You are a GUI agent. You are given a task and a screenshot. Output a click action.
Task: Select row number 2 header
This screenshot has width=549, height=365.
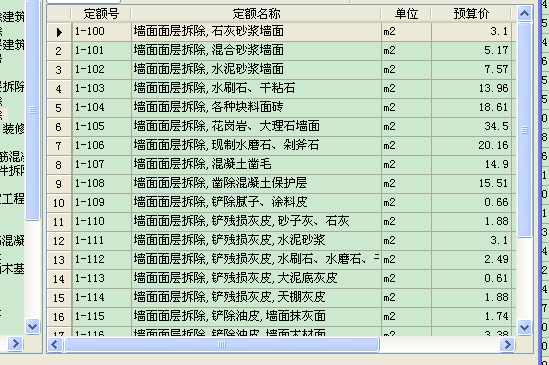click(x=59, y=51)
